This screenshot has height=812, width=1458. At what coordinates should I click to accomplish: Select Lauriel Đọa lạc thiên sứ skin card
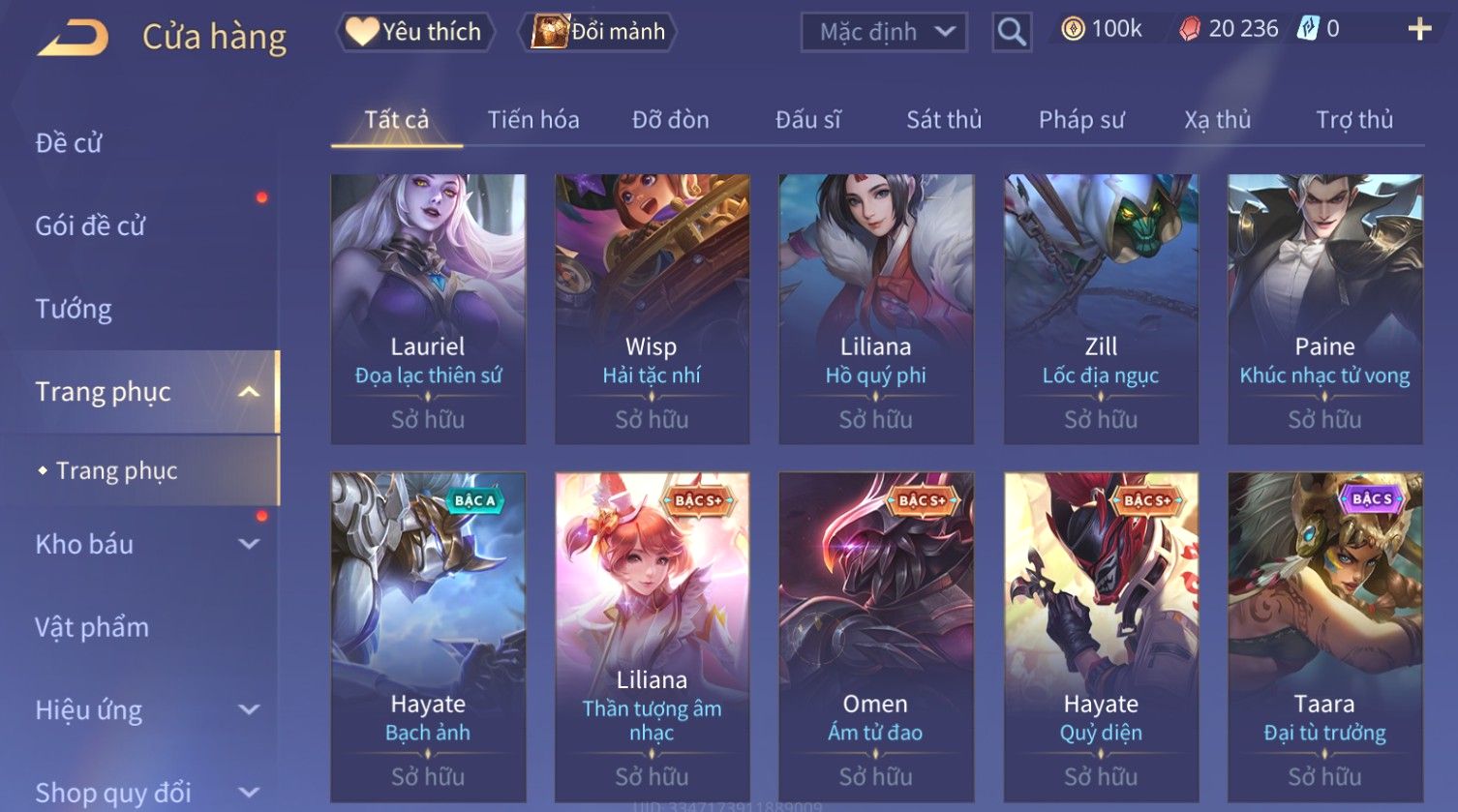tap(428, 309)
